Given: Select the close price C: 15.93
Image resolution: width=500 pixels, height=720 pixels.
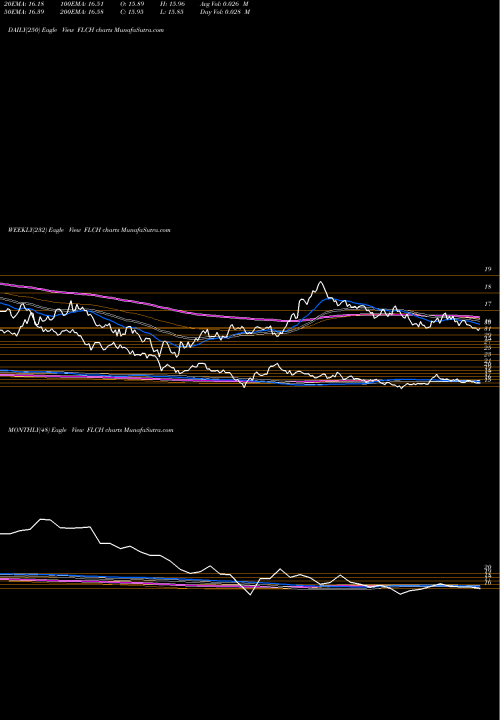Looking at the screenshot, I should 131,12.
